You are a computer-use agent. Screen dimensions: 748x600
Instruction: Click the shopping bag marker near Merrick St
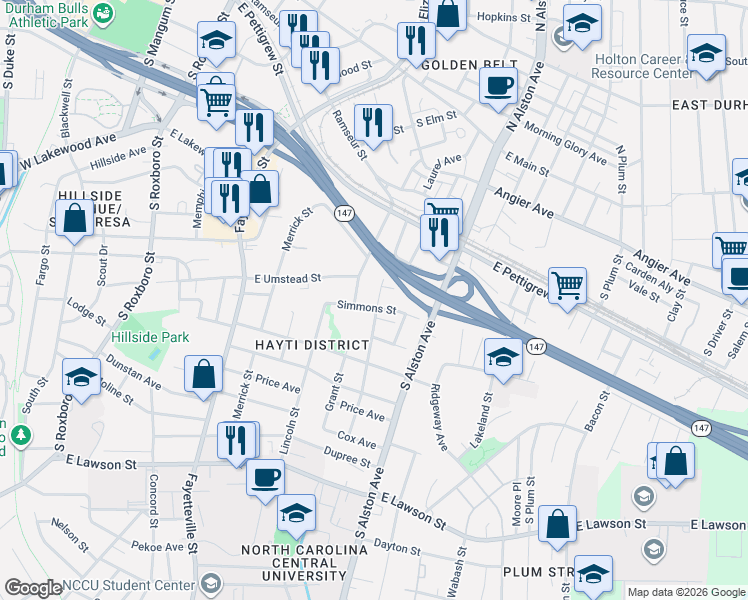click(260, 193)
